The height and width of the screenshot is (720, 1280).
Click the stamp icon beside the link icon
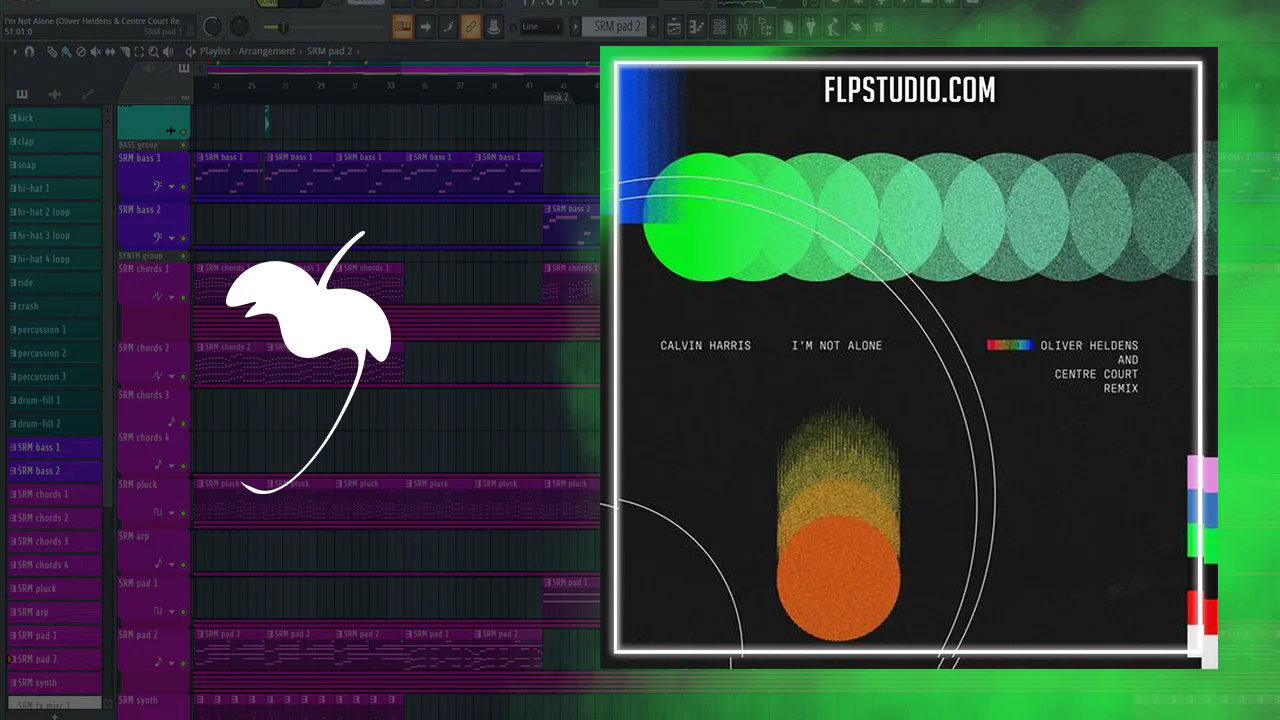pyautogui.click(x=494, y=27)
